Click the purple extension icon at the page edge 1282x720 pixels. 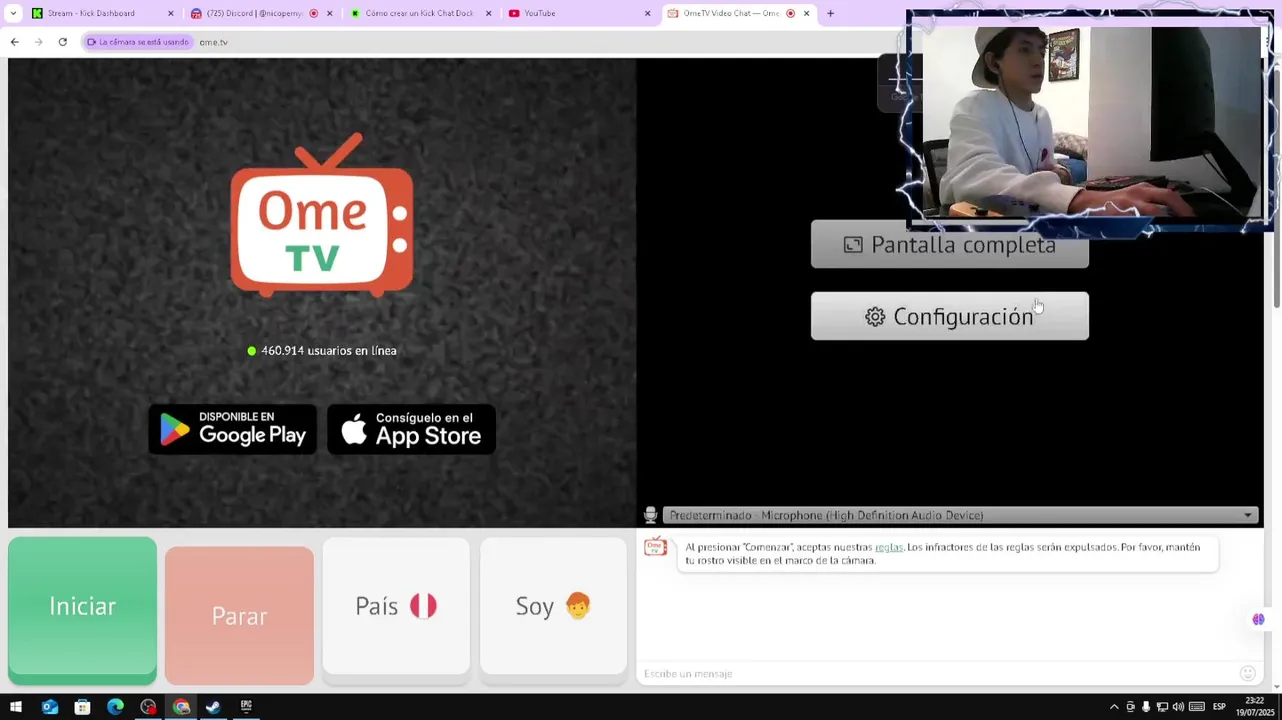1258,620
